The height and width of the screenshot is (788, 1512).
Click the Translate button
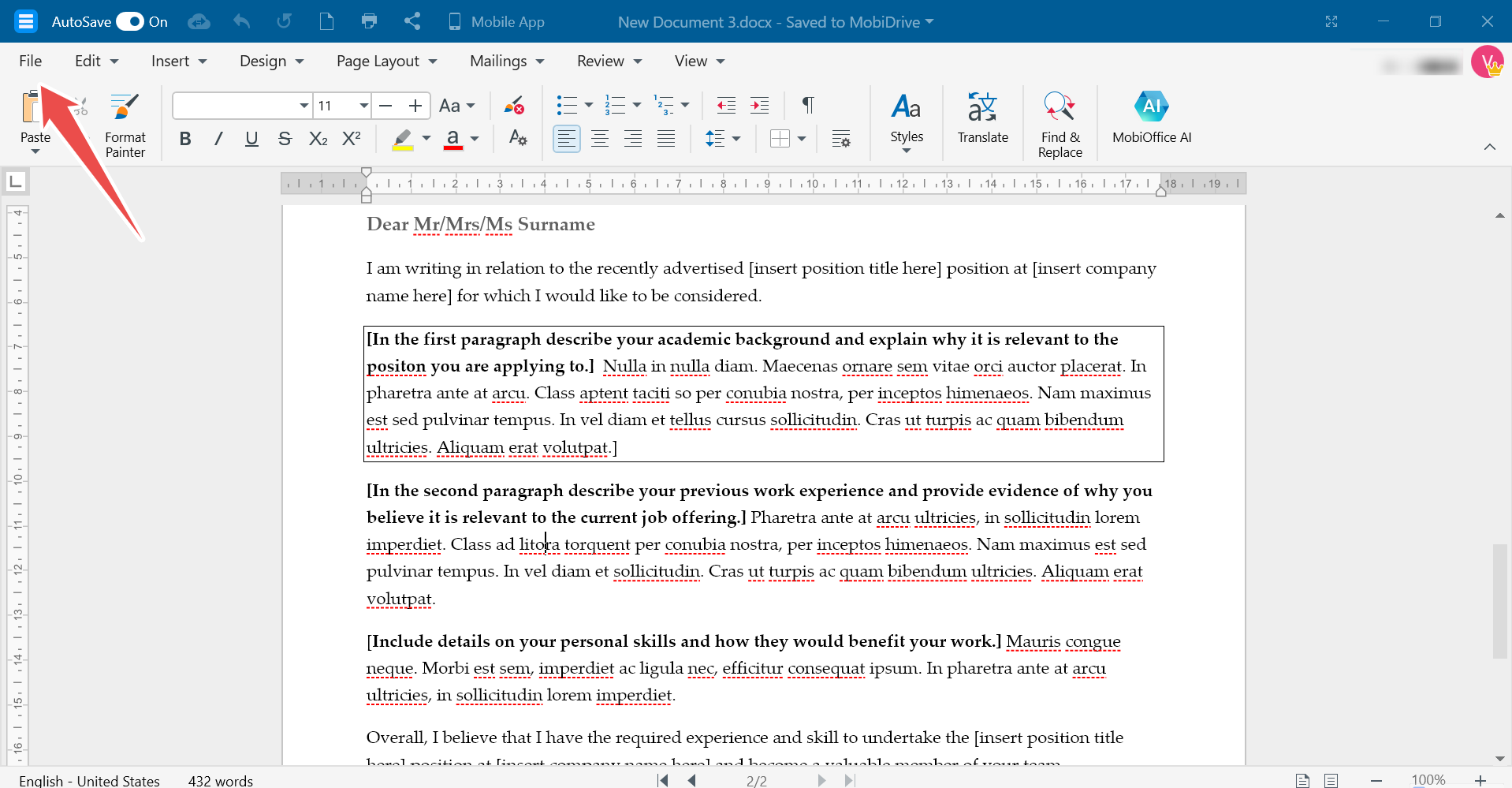(983, 118)
